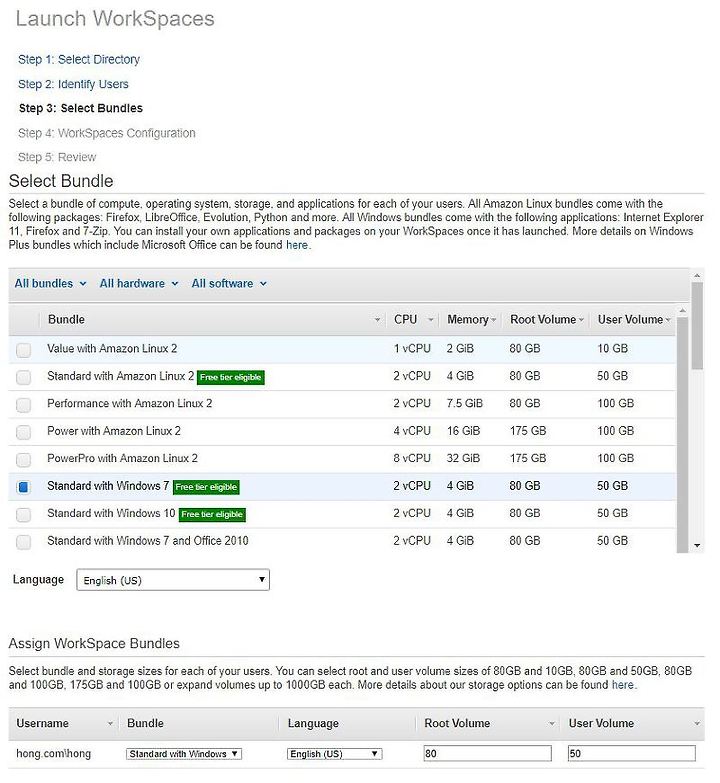This screenshot has height=783, width=720.
Task: Click the Memory column header
Action: point(468,320)
